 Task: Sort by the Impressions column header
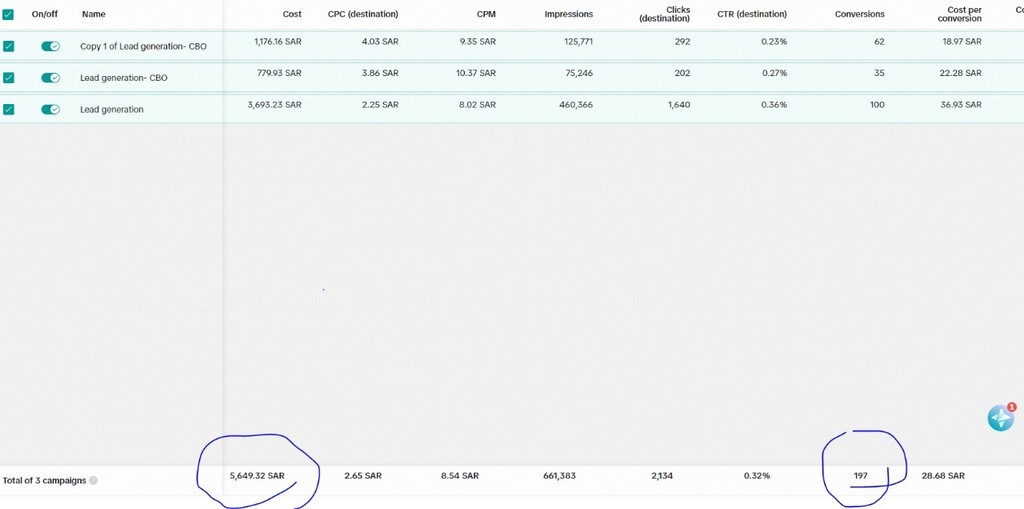[569, 14]
